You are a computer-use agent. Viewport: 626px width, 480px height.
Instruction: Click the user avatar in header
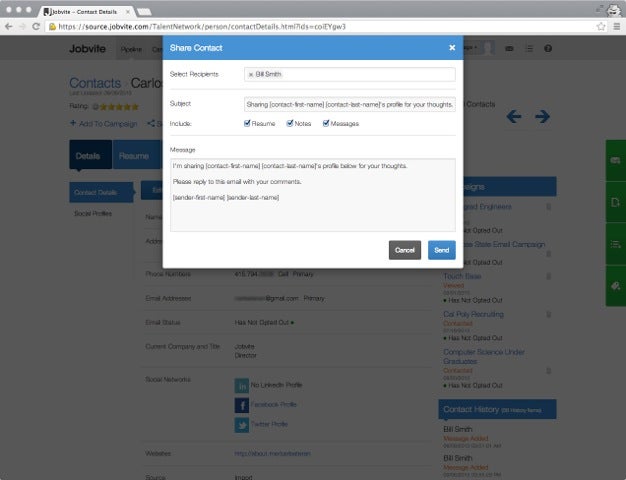[x=488, y=48]
